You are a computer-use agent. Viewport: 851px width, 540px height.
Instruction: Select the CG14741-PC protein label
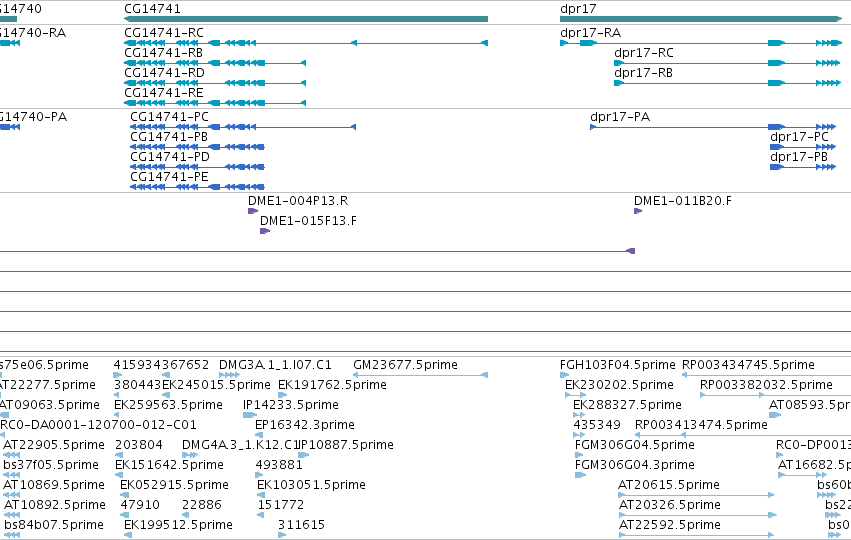pos(169,117)
